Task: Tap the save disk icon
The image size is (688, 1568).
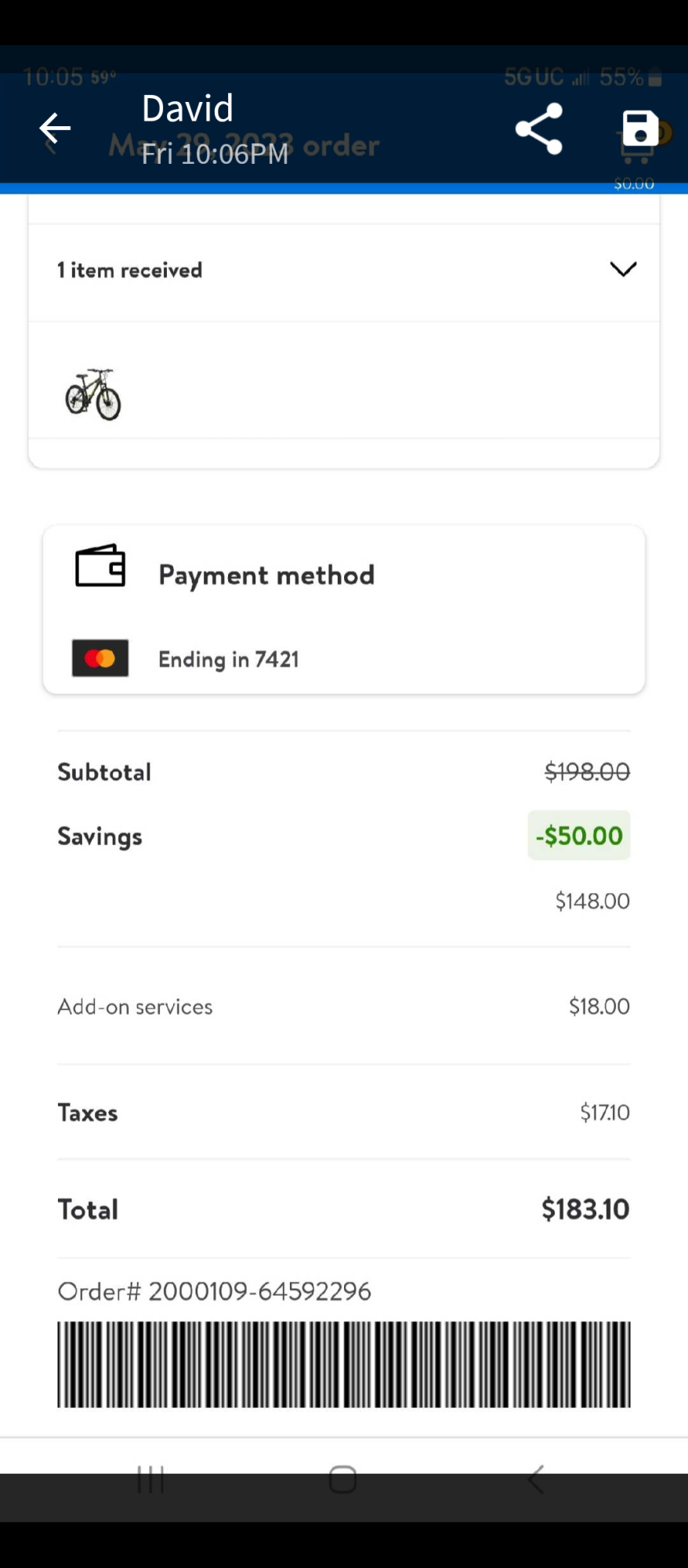Action: coord(640,129)
